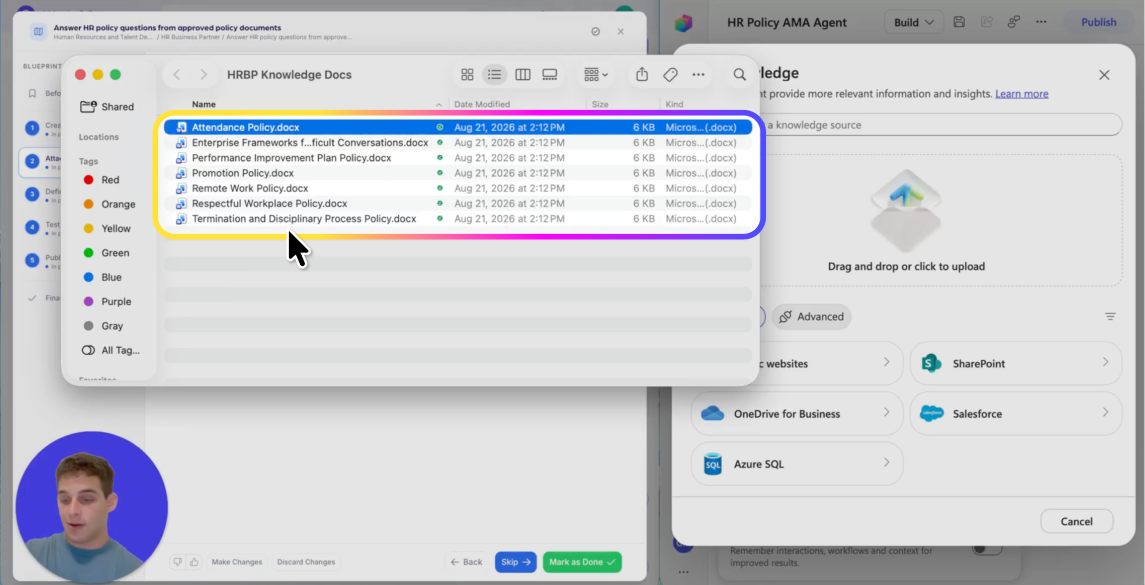This screenshot has width=1145, height=585.
Task: Select the Red tag in sidebar
Action: (x=102, y=180)
